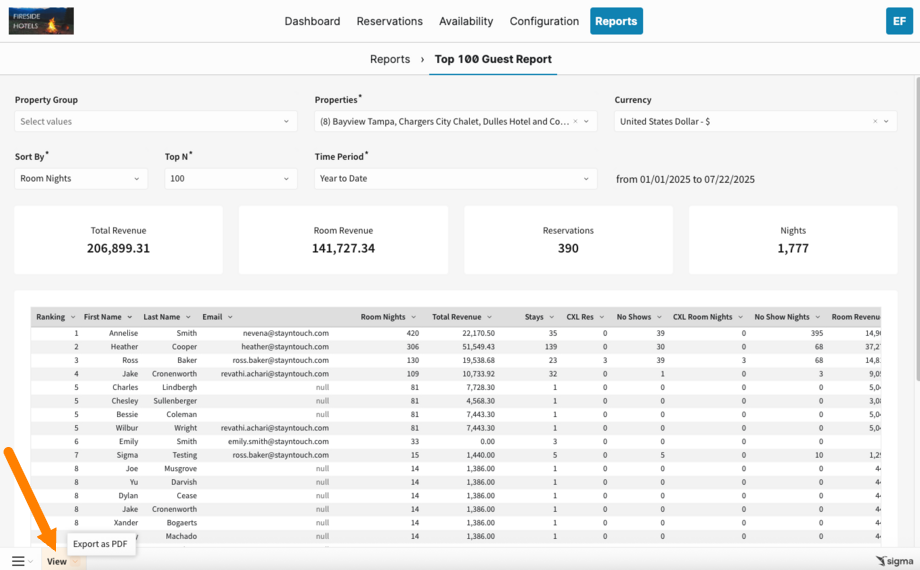The image size is (920, 570).
Task: Click the Nights 1,777 summary card
Action: point(793,240)
